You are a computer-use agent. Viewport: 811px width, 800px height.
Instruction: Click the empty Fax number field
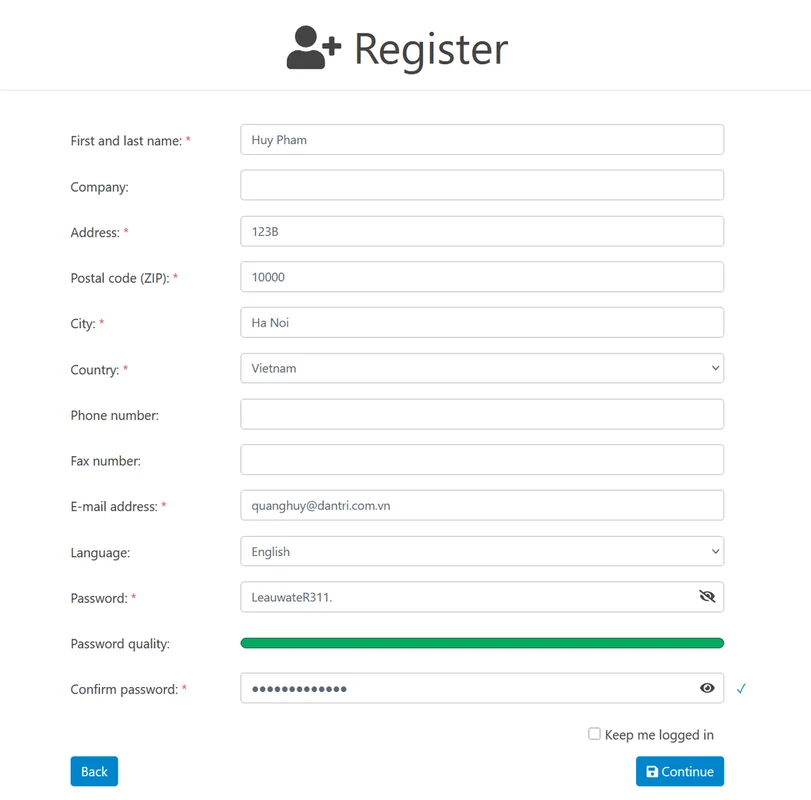pyautogui.click(x=482, y=459)
